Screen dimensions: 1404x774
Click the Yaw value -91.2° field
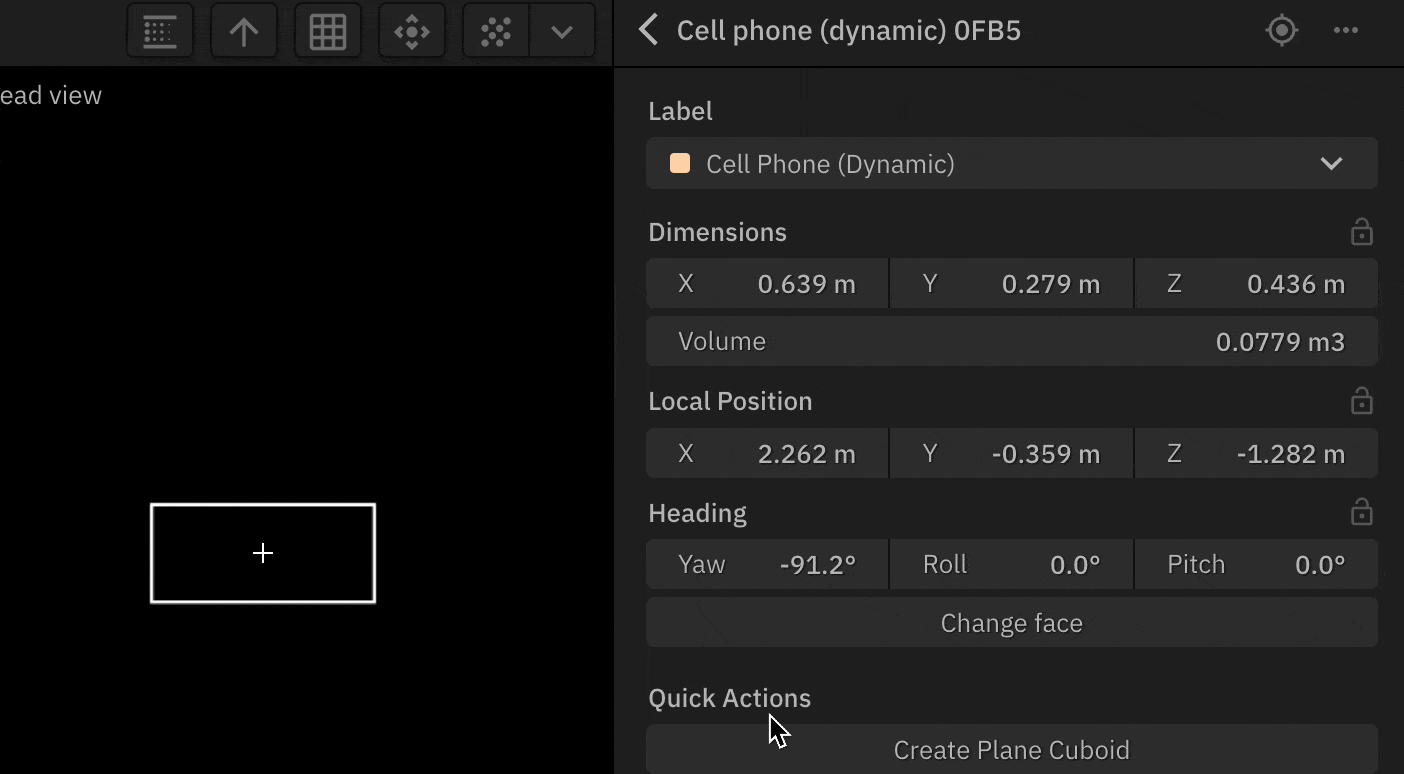(x=767, y=565)
